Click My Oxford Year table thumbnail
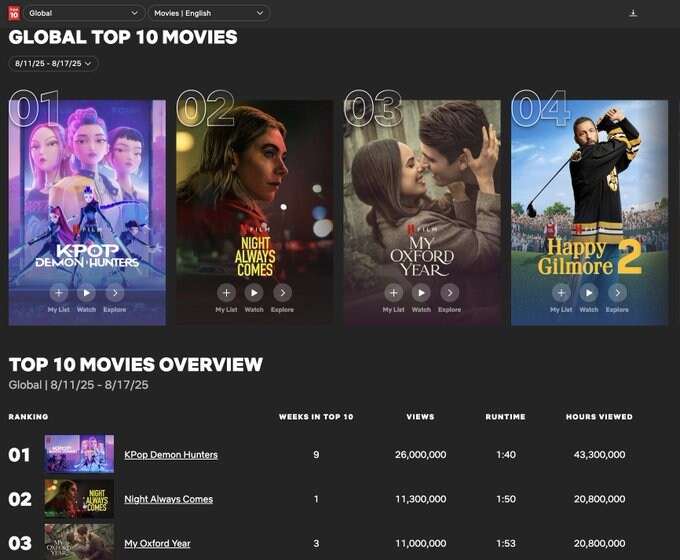Viewport: 680px width, 560px height. coord(79,542)
